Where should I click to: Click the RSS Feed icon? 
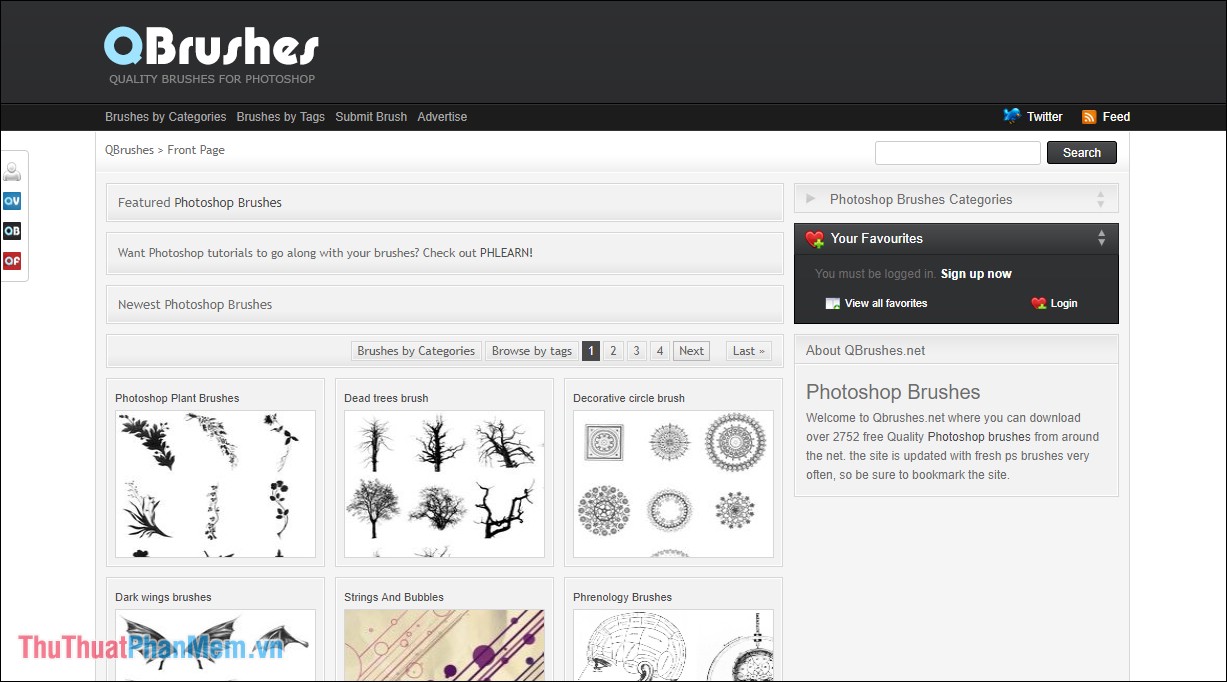pos(1088,116)
